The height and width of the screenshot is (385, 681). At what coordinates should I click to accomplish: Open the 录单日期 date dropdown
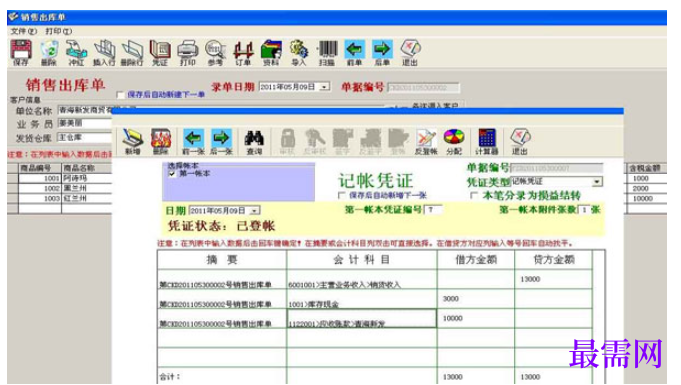pos(324,87)
